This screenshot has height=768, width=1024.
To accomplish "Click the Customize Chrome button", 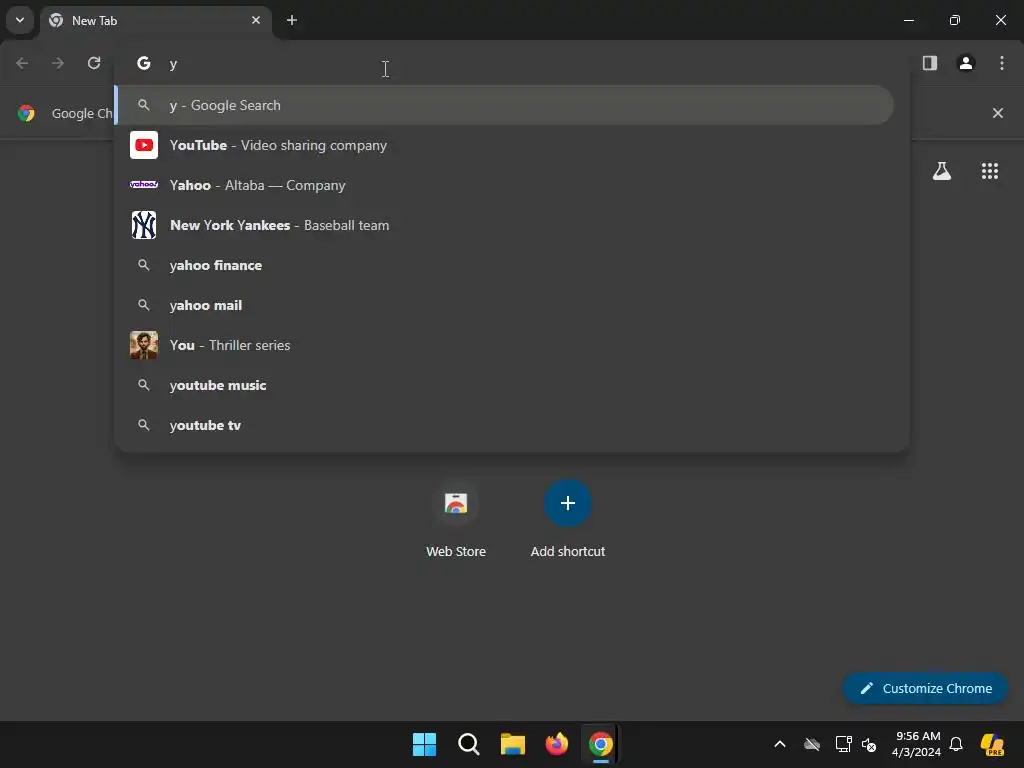I will [x=925, y=688].
